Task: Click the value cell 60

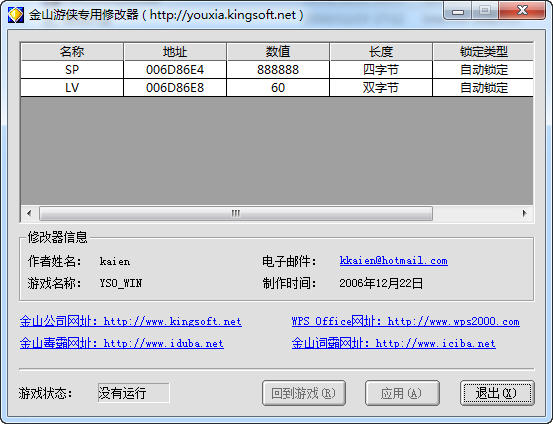Action: 278,87
